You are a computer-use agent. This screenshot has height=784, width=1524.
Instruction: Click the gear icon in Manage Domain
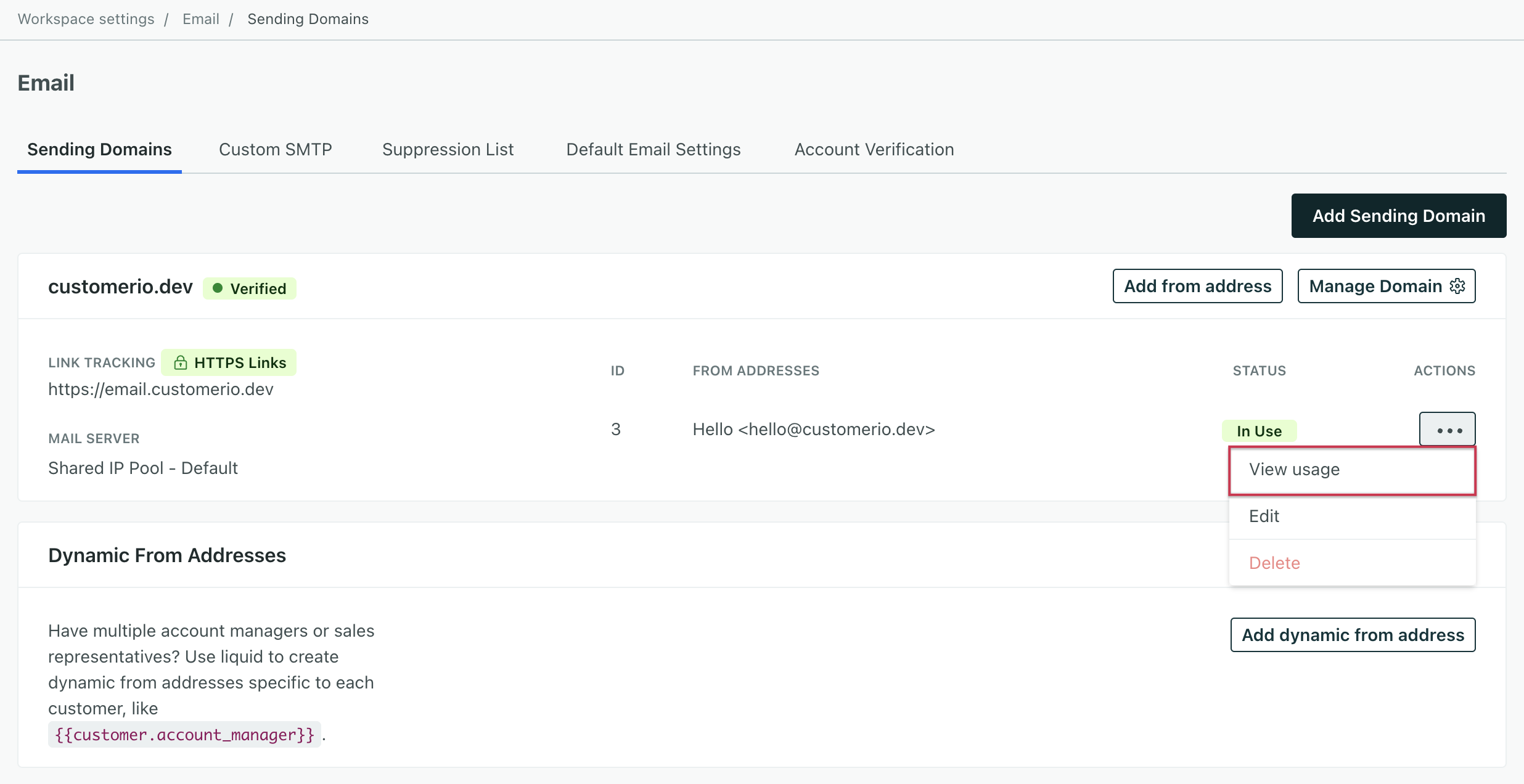(x=1457, y=286)
